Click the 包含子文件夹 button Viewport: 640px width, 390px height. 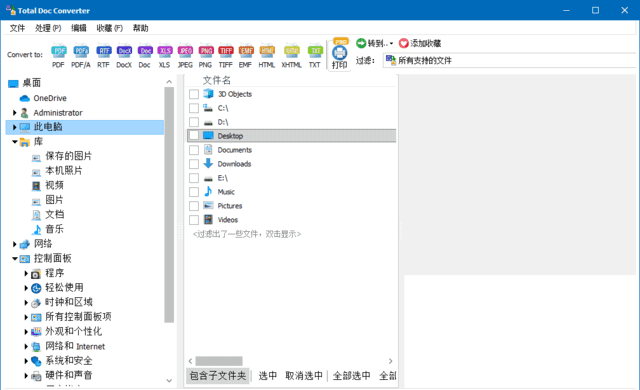click(218, 376)
